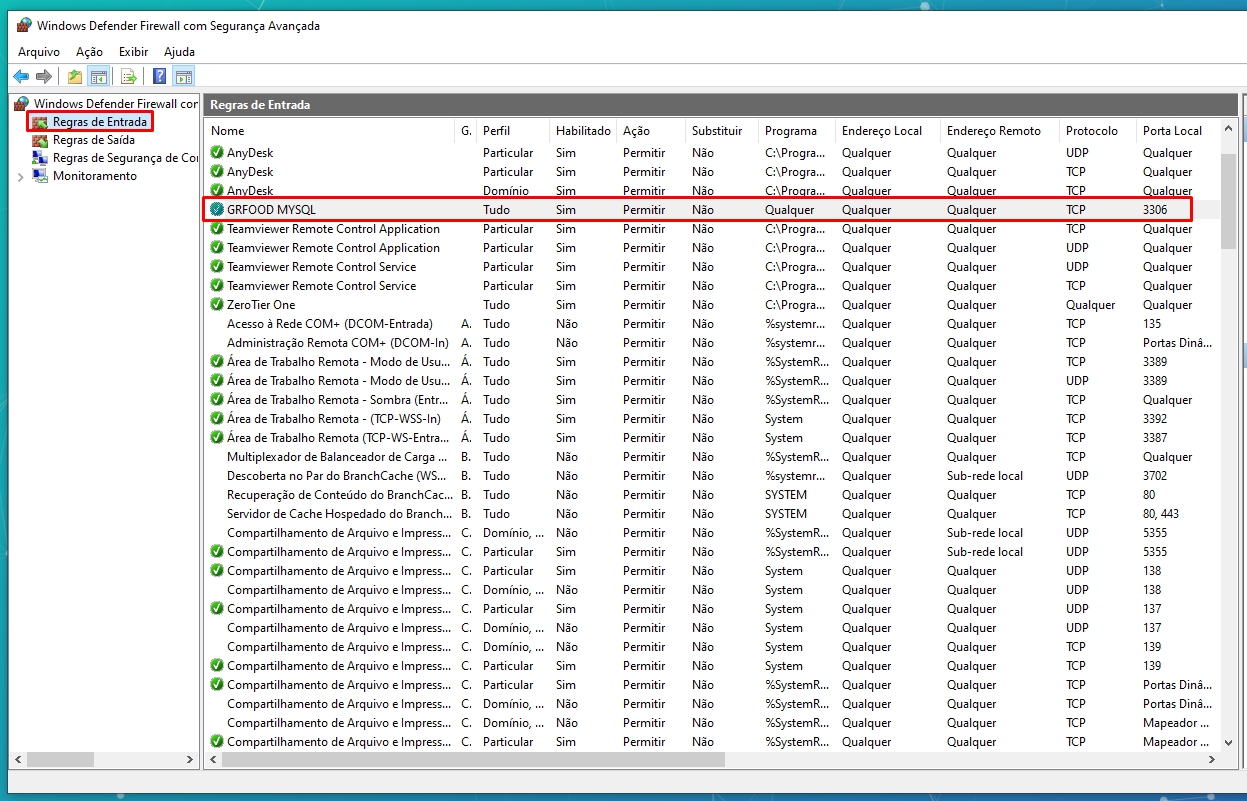Open the Exibir menu
This screenshot has width=1247, height=801.
pos(133,52)
